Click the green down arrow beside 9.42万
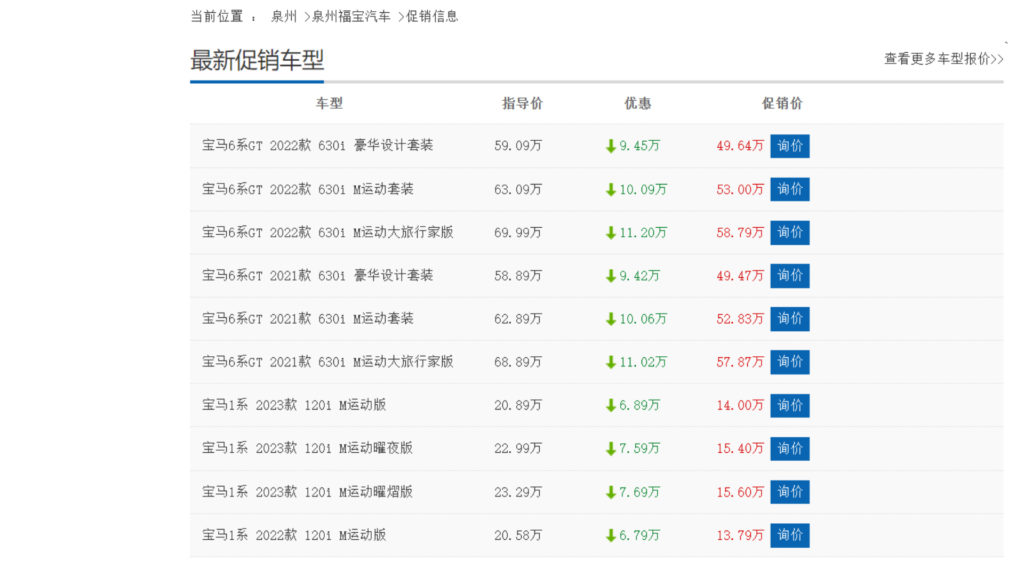Screen dimensions: 1024x576 [x=611, y=276]
